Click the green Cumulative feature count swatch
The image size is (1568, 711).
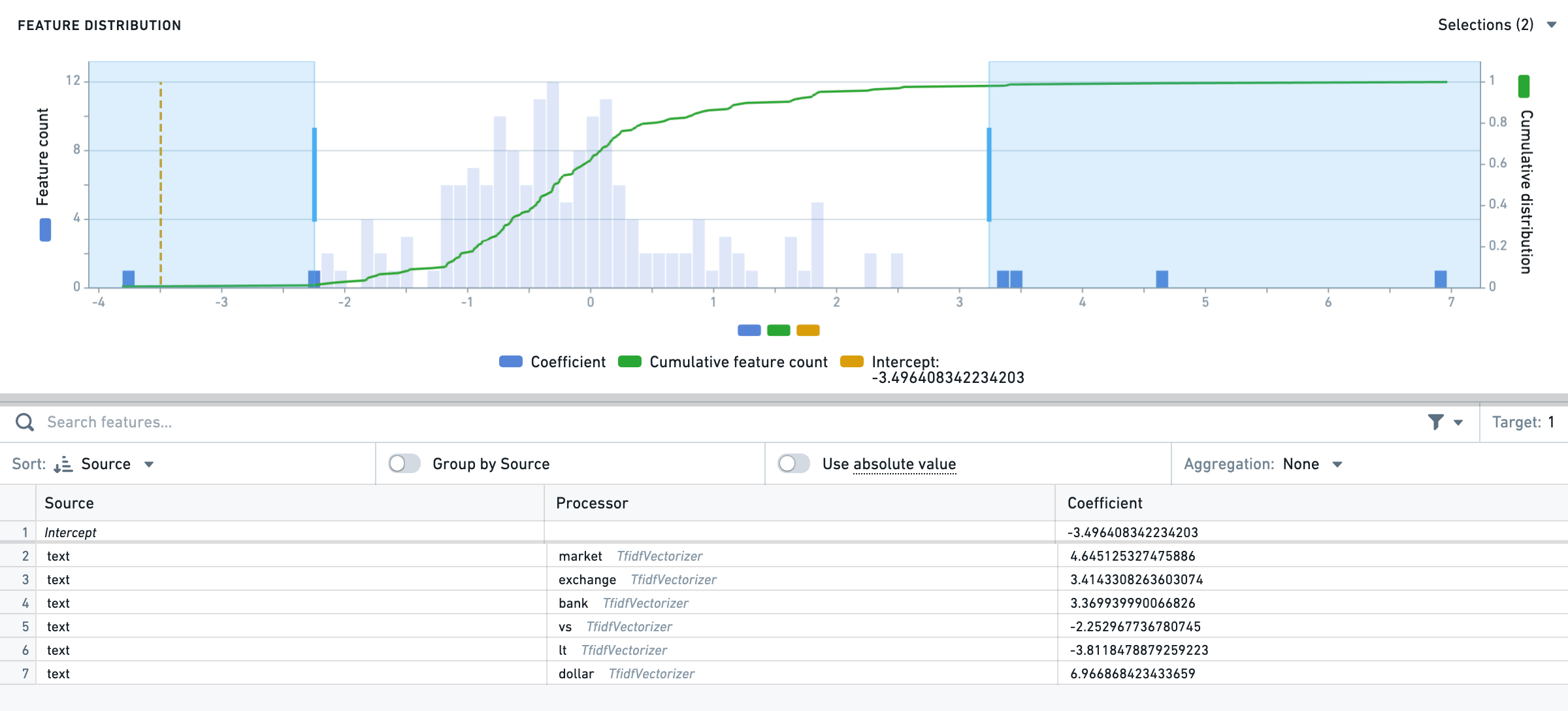630,361
